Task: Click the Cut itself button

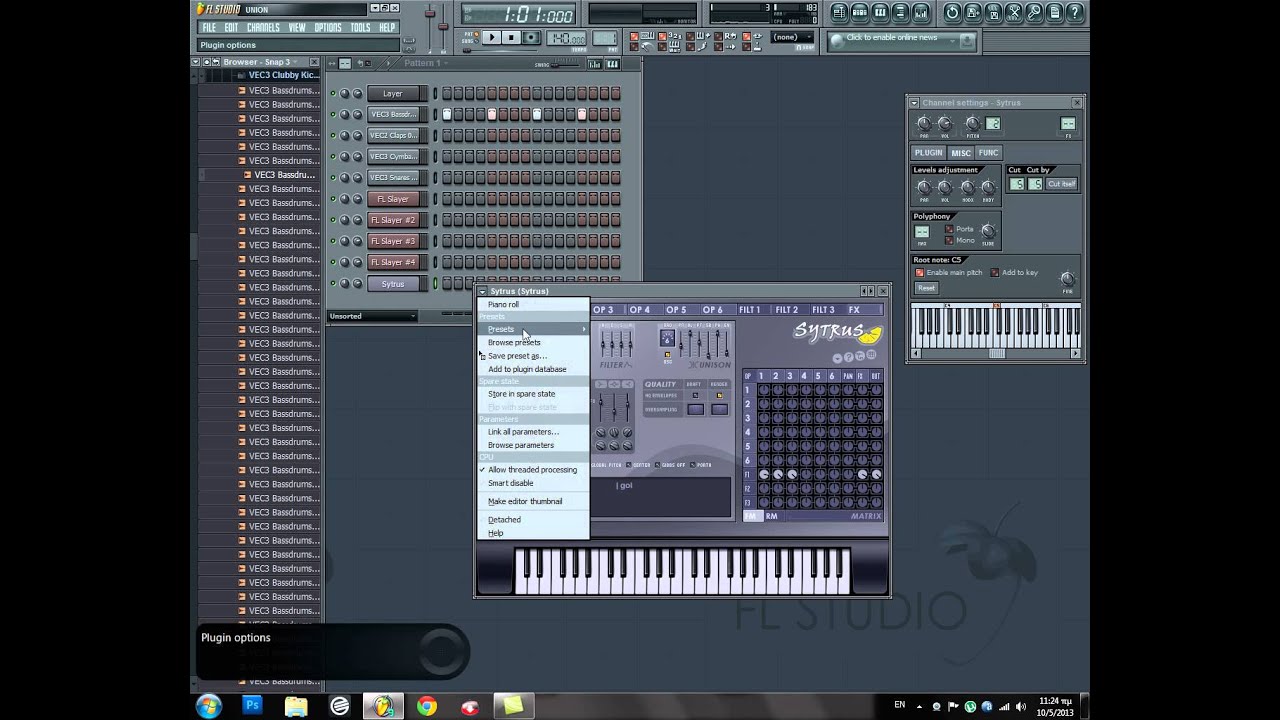Action: coord(1061,184)
